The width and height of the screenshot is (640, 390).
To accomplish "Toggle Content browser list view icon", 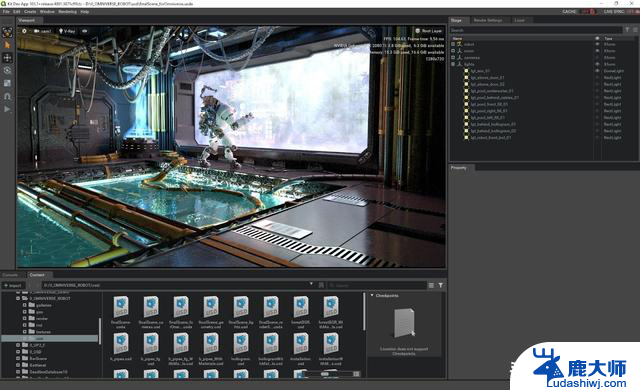I will tap(431, 286).
